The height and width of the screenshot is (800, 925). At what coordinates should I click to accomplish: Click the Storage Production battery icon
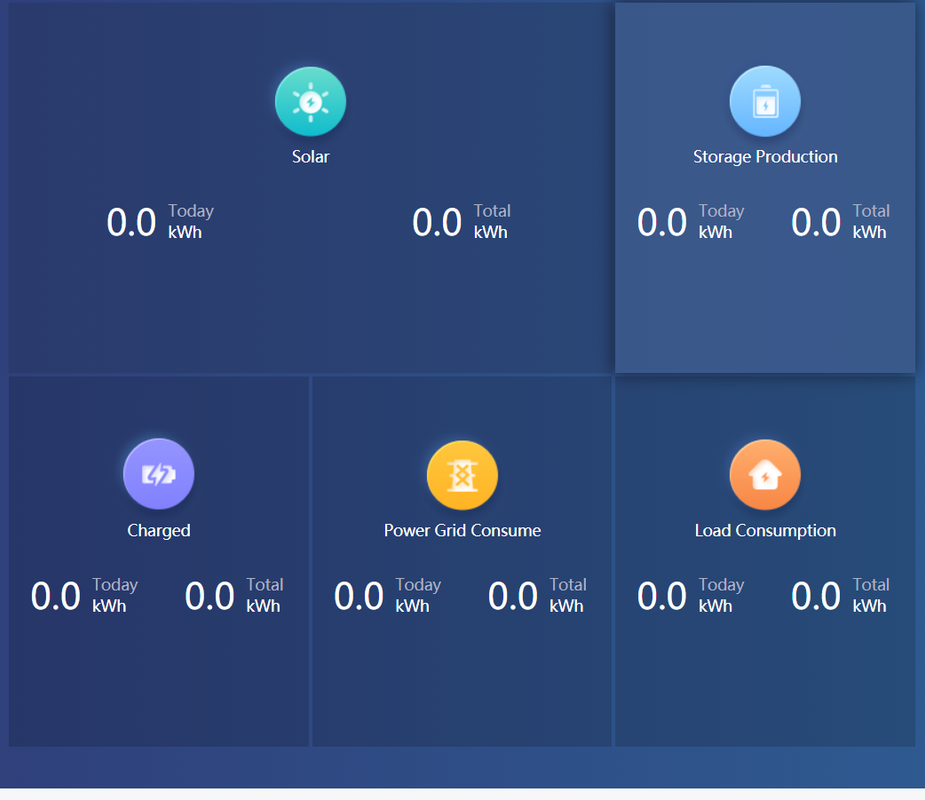(765, 101)
